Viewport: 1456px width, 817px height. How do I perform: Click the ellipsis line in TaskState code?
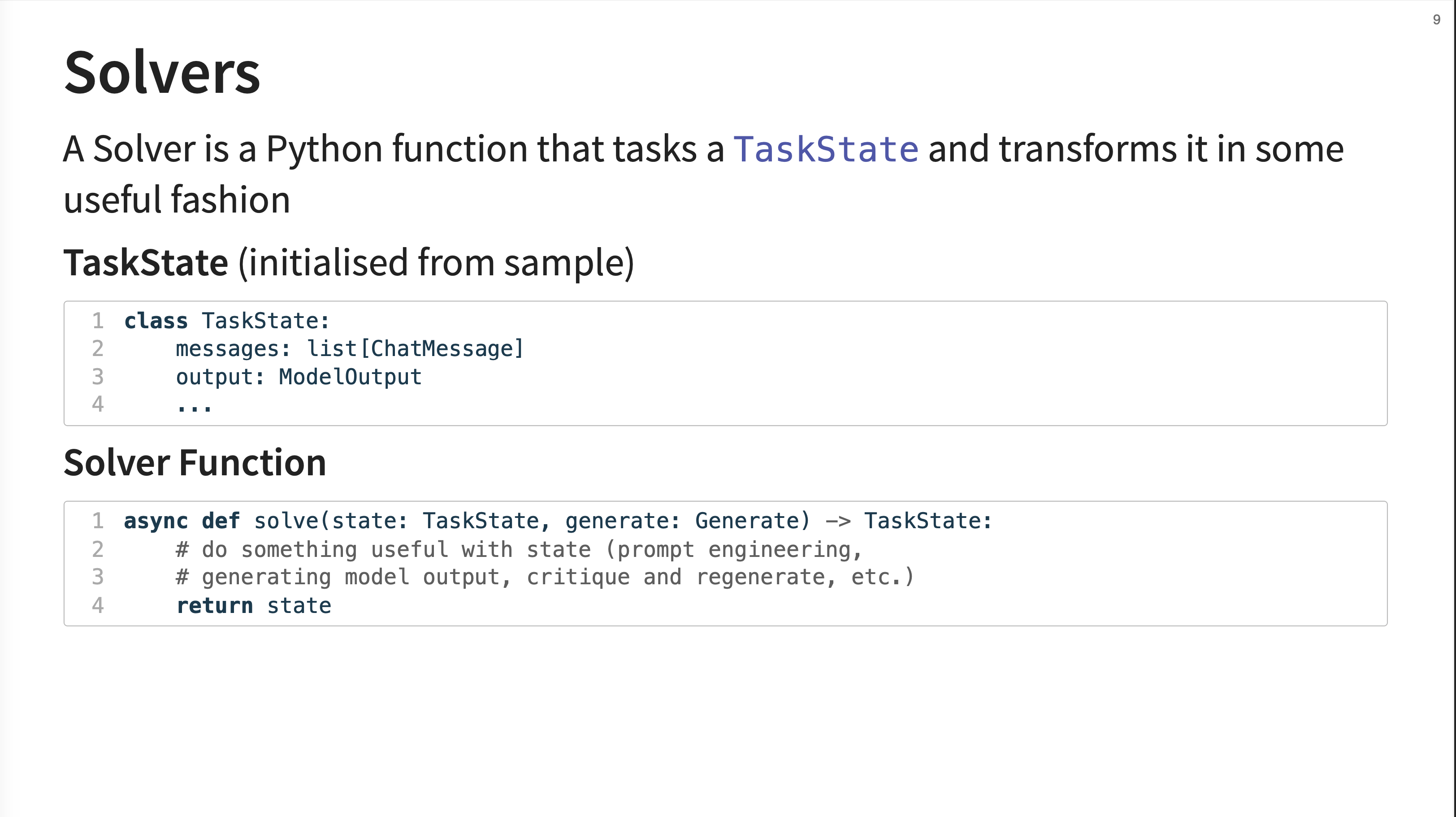(194, 406)
